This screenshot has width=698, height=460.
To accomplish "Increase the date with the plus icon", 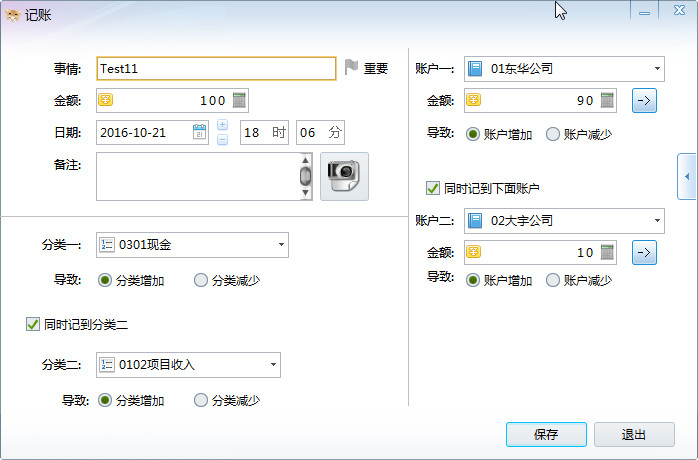I will coord(223,125).
